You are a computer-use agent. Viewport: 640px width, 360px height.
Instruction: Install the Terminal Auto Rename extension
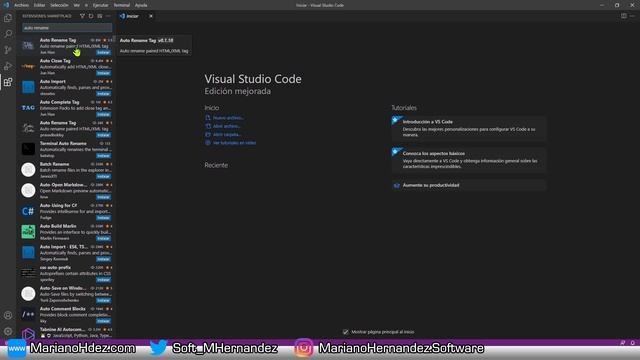pos(103,156)
